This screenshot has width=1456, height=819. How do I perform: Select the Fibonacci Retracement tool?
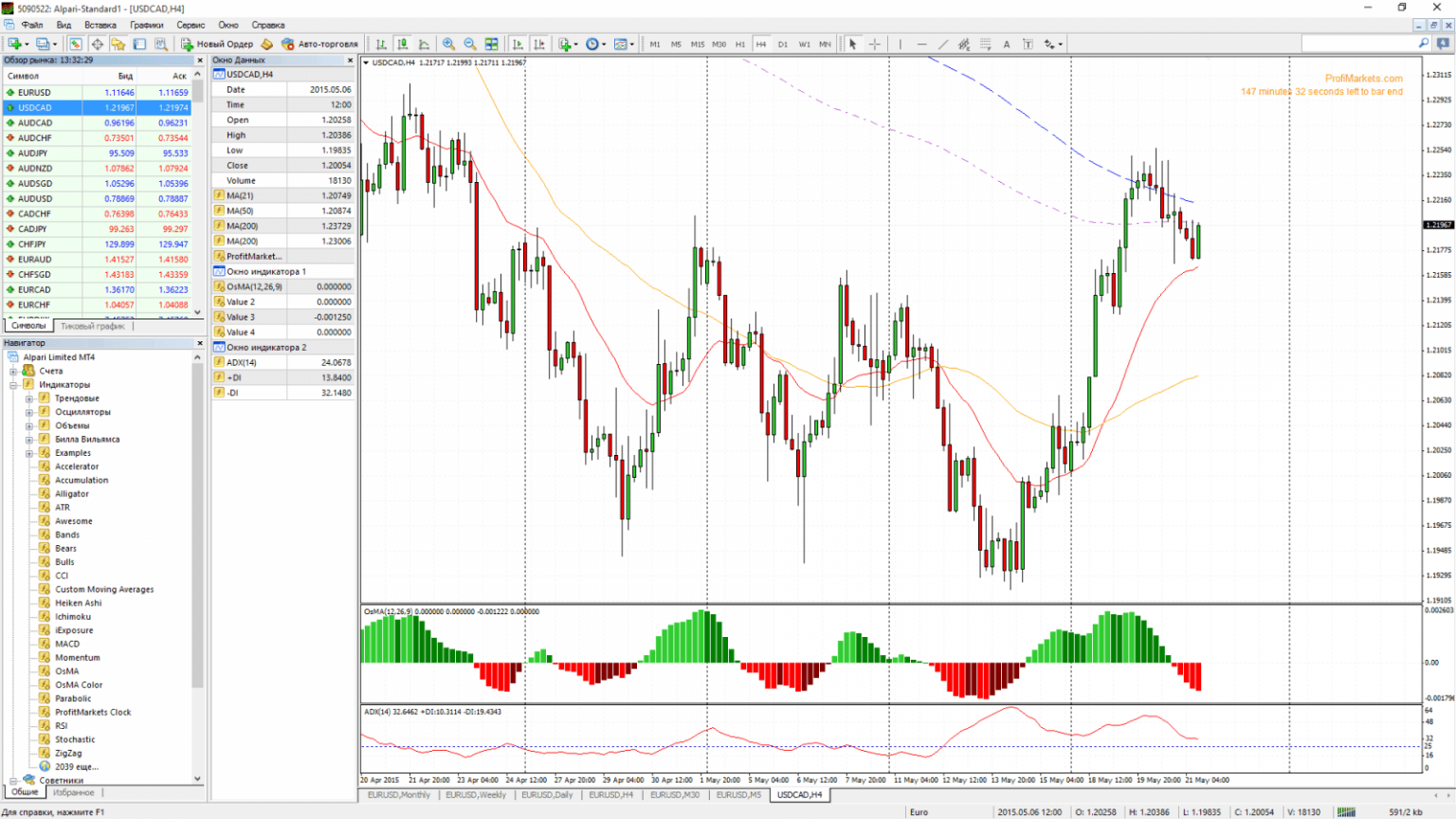(x=986, y=44)
